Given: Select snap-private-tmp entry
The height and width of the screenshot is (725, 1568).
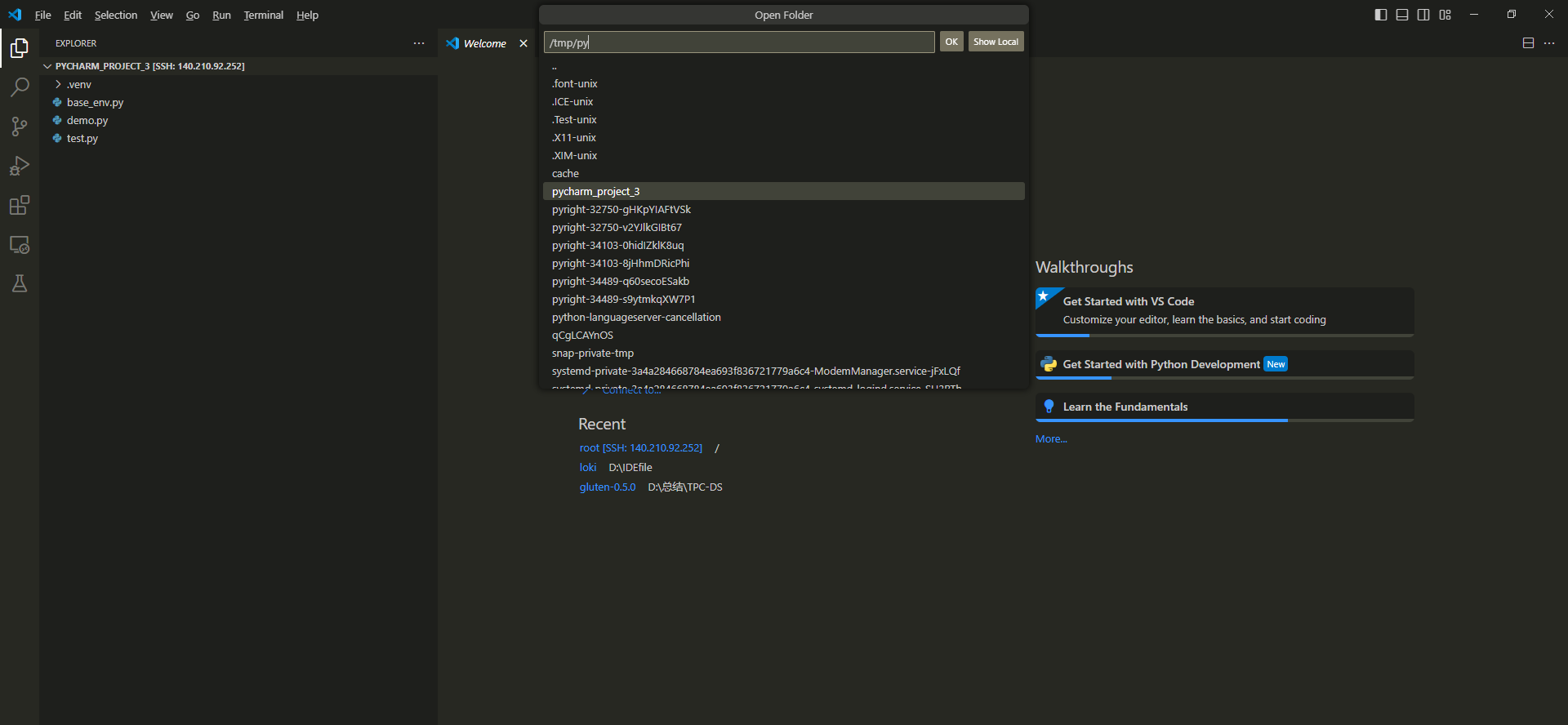Looking at the screenshot, I should pyautogui.click(x=784, y=353).
